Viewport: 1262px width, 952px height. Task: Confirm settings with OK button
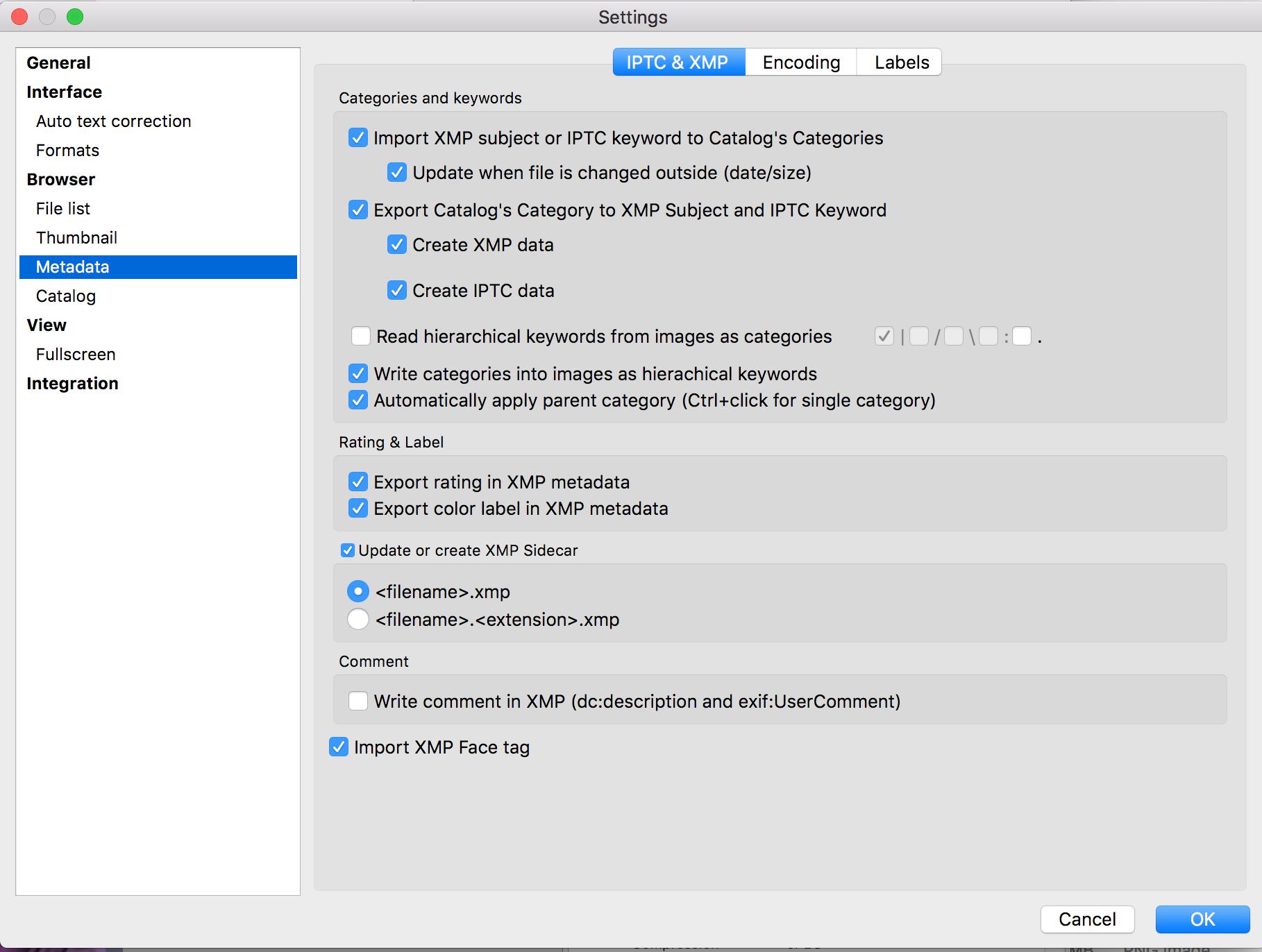pyautogui.click(x=1202, y=919)
